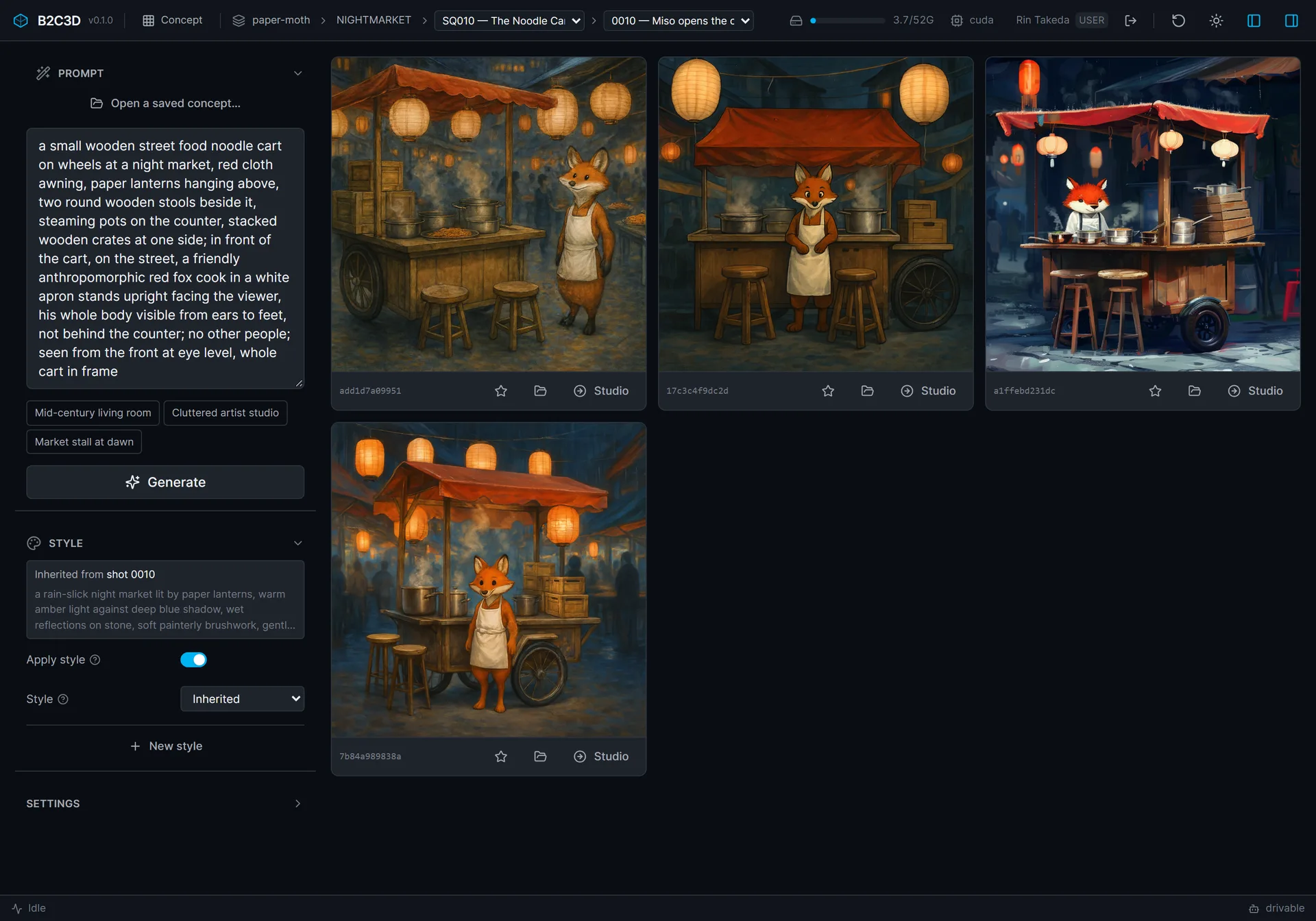
Task: Open folder icon for image 17c3c4f9dc2d
Action: 867,391
